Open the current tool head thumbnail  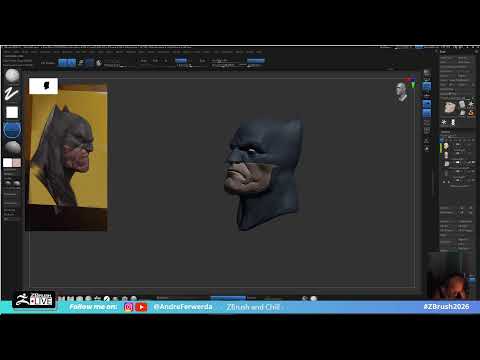point(449,107)
